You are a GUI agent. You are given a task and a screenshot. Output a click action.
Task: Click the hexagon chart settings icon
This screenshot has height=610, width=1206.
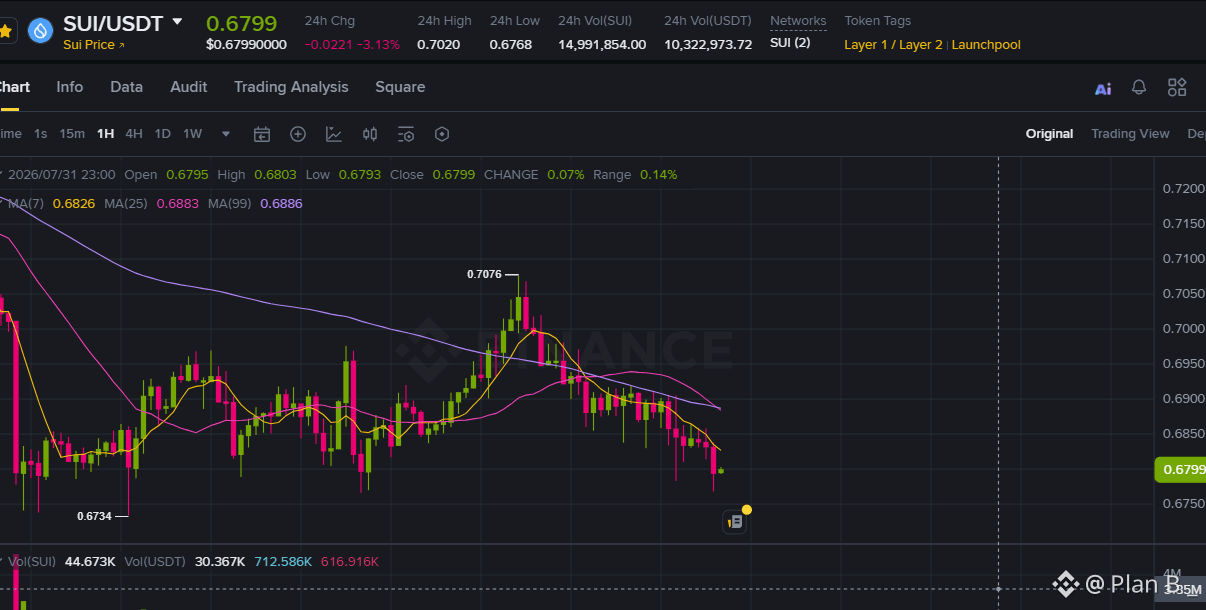coord(442,134)
